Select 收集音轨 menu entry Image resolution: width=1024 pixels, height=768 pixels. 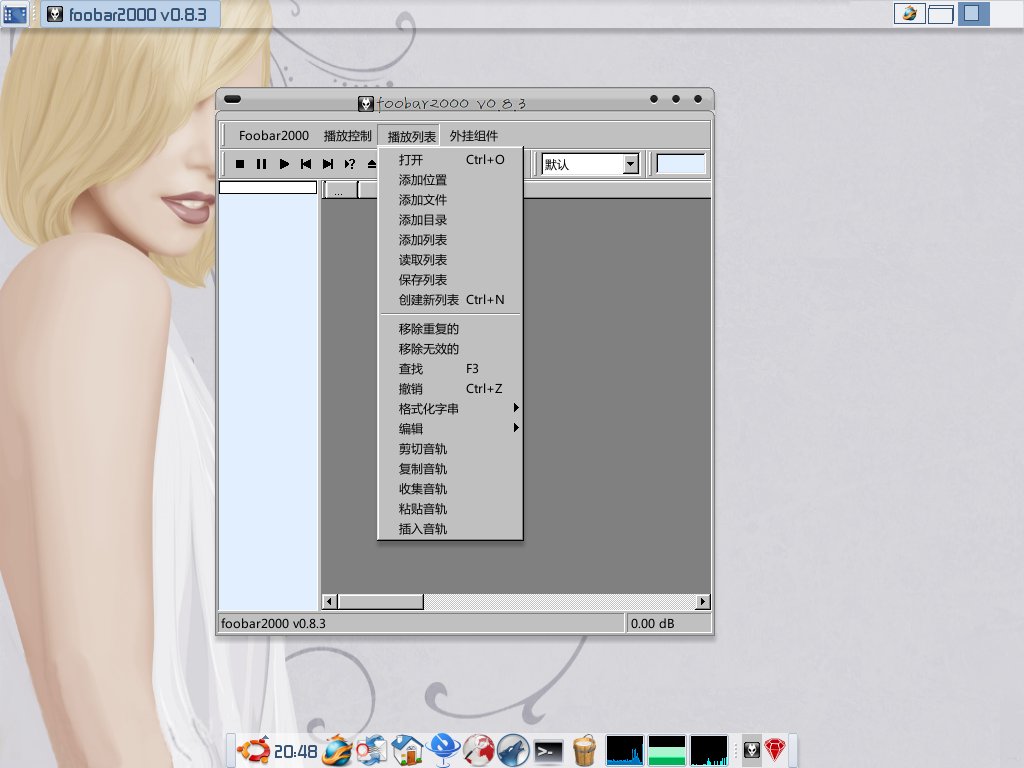(451, 489)
